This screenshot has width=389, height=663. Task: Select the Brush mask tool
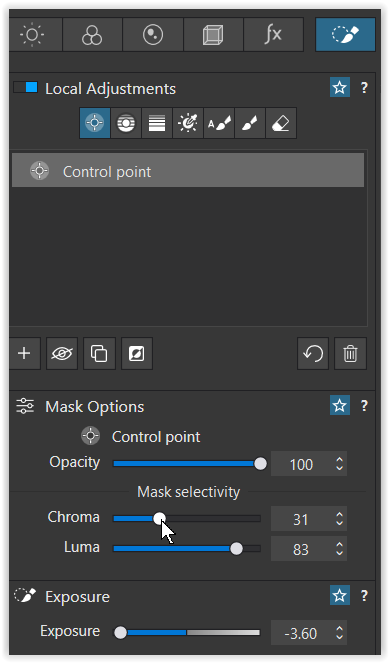250,123
